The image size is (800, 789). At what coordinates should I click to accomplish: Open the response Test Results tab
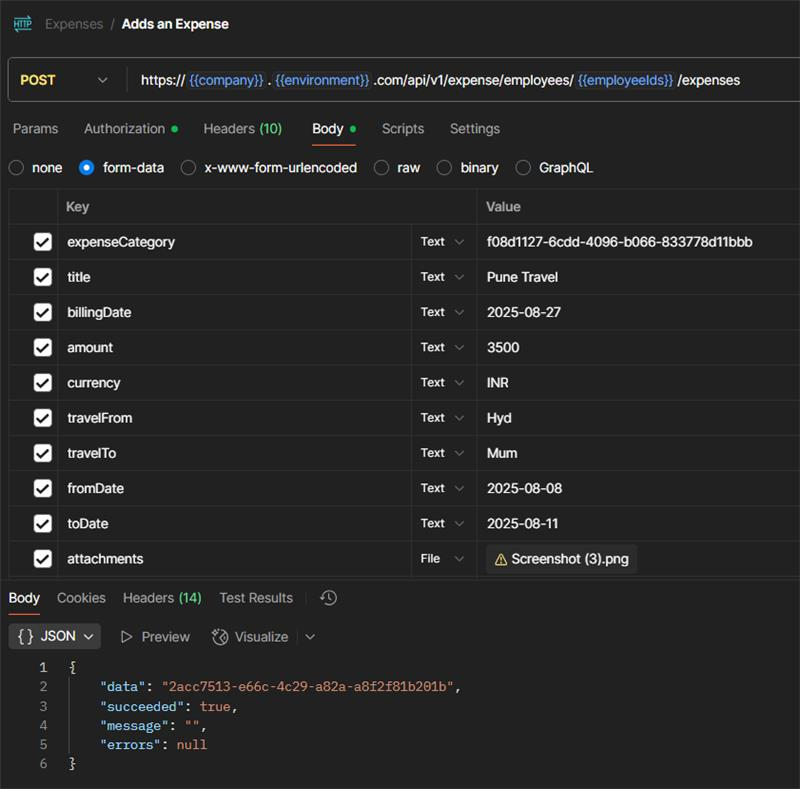point(256,598)
